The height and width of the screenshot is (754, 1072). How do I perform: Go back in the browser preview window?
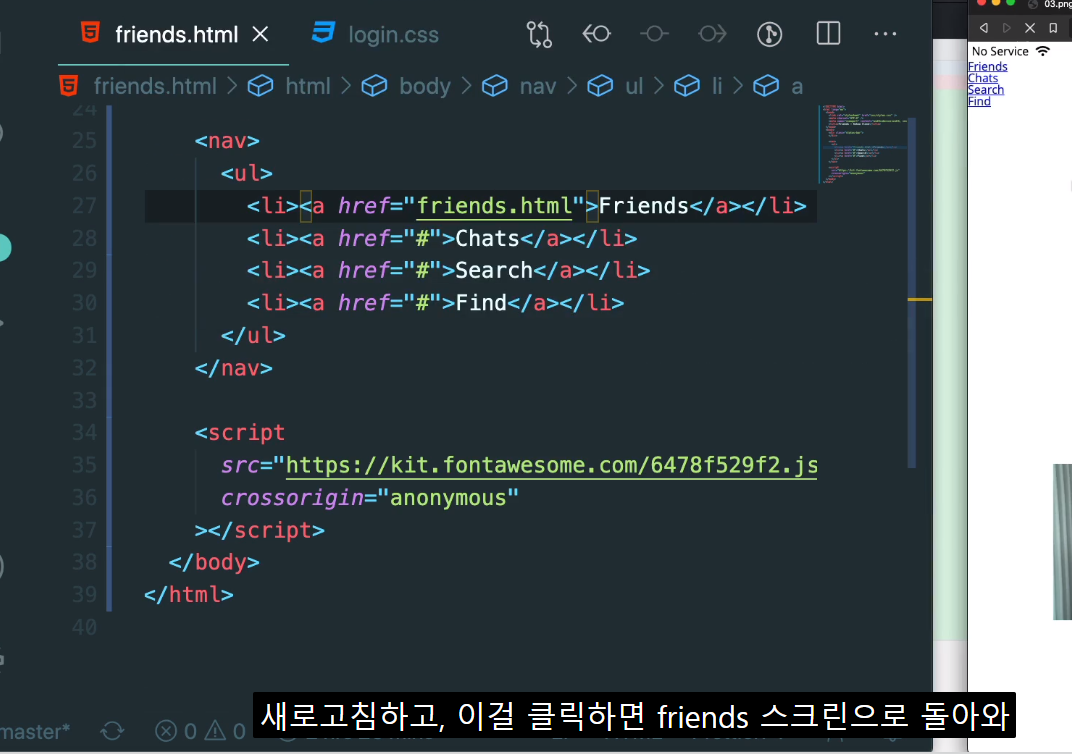983,28
